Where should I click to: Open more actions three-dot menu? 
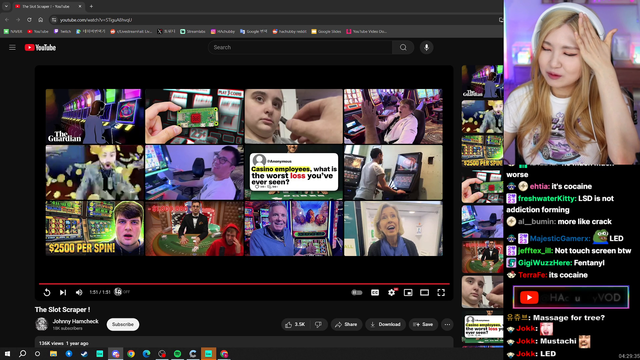pos(447,324)
